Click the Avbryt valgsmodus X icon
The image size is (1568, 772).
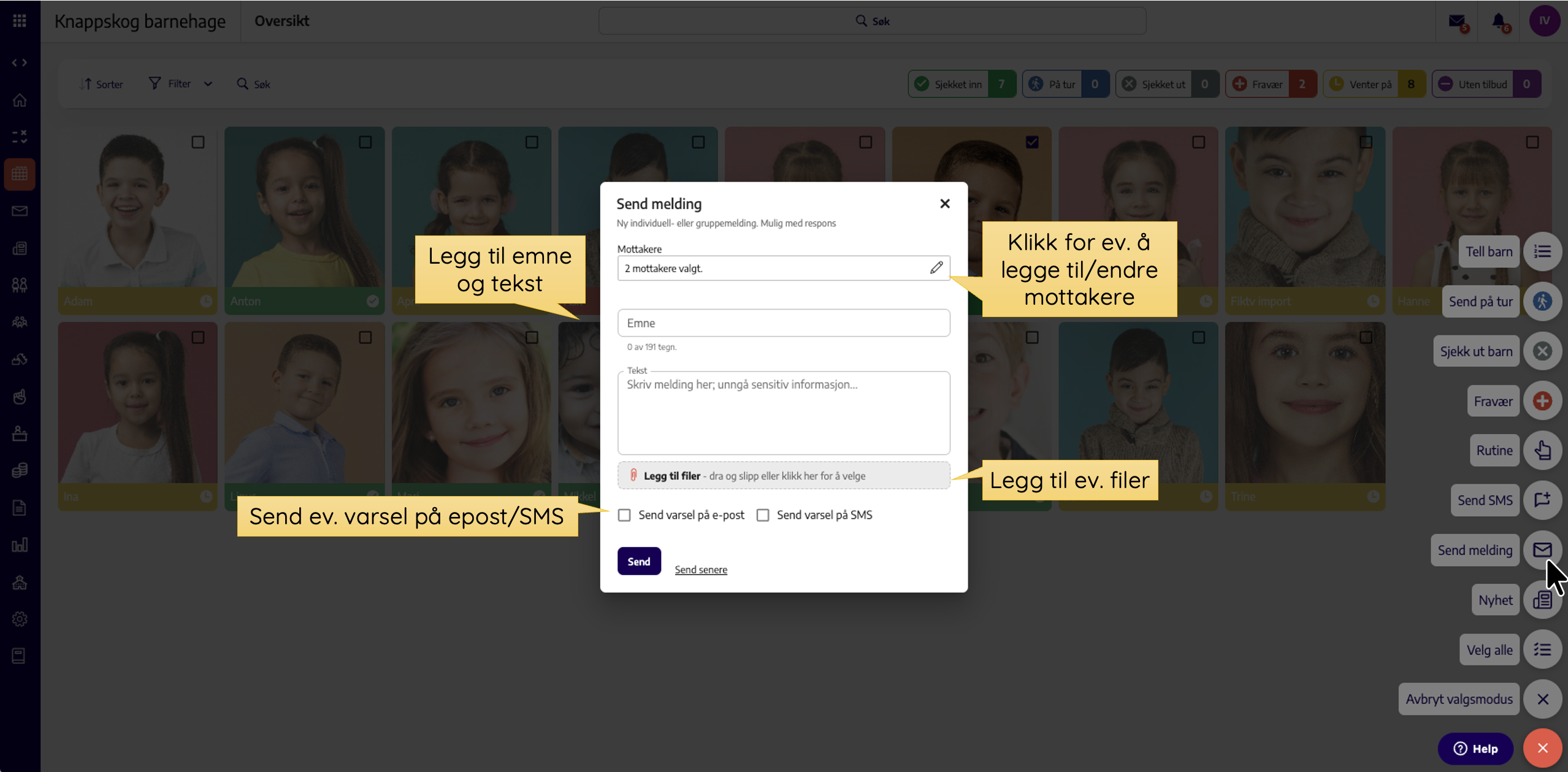pyautogui.click(x=1543, y=699)
